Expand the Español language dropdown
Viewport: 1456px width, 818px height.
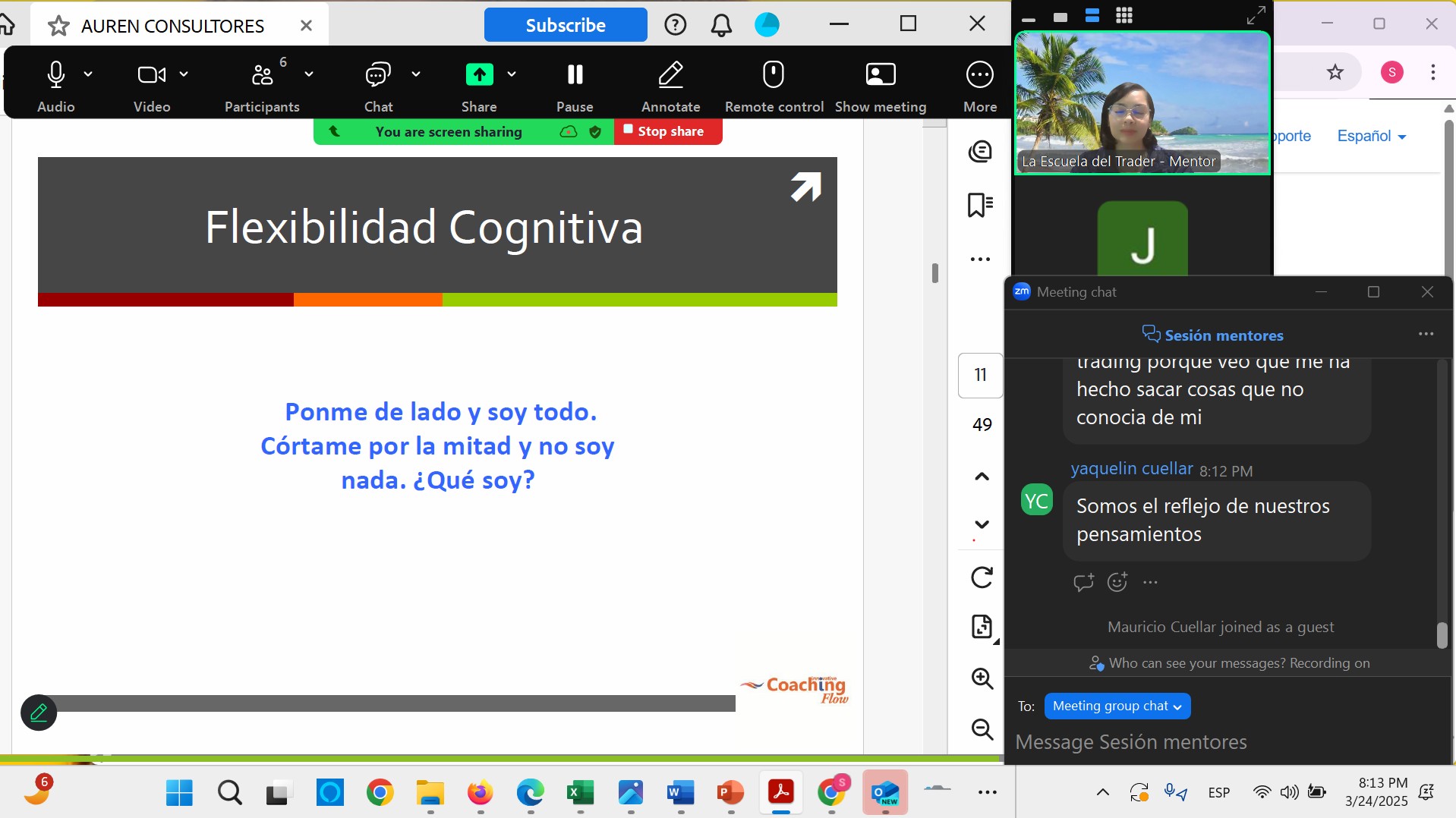coord(1371,136)
